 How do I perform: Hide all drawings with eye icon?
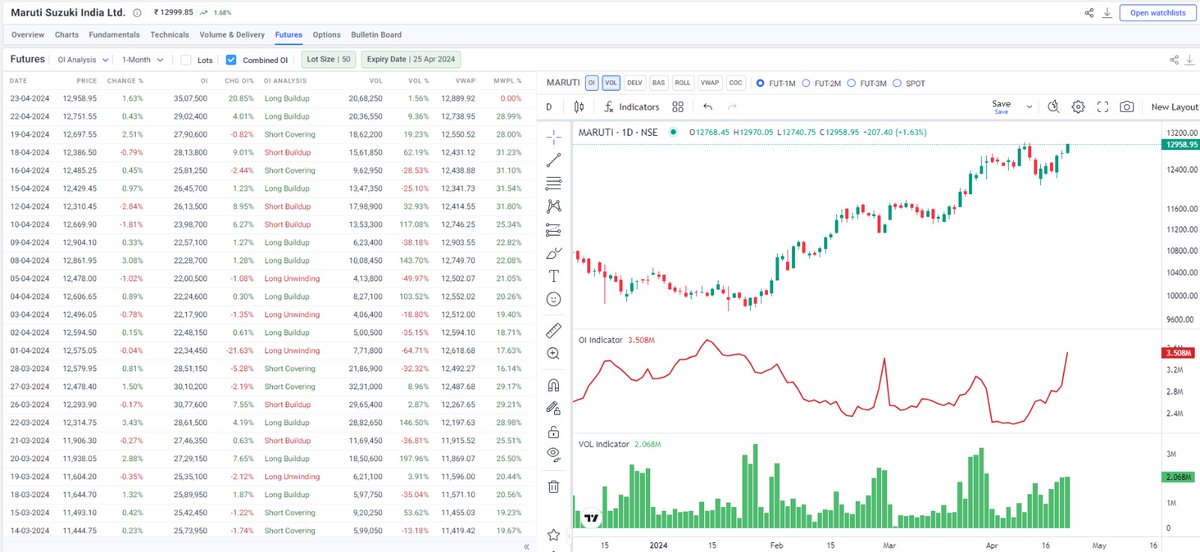tap(554, 455)
